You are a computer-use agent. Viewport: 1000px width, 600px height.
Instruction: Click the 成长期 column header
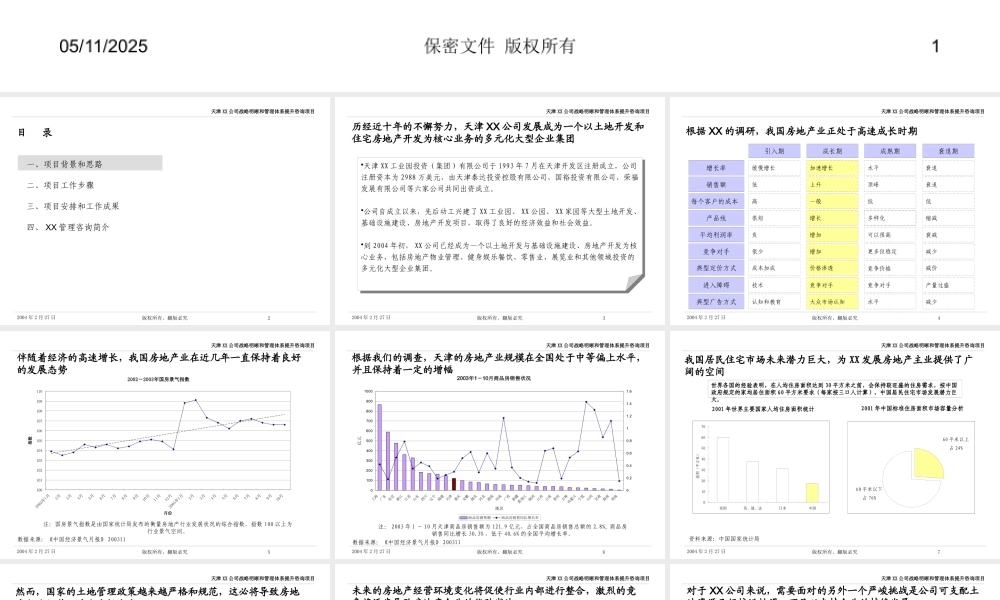(x=832, y=151)
